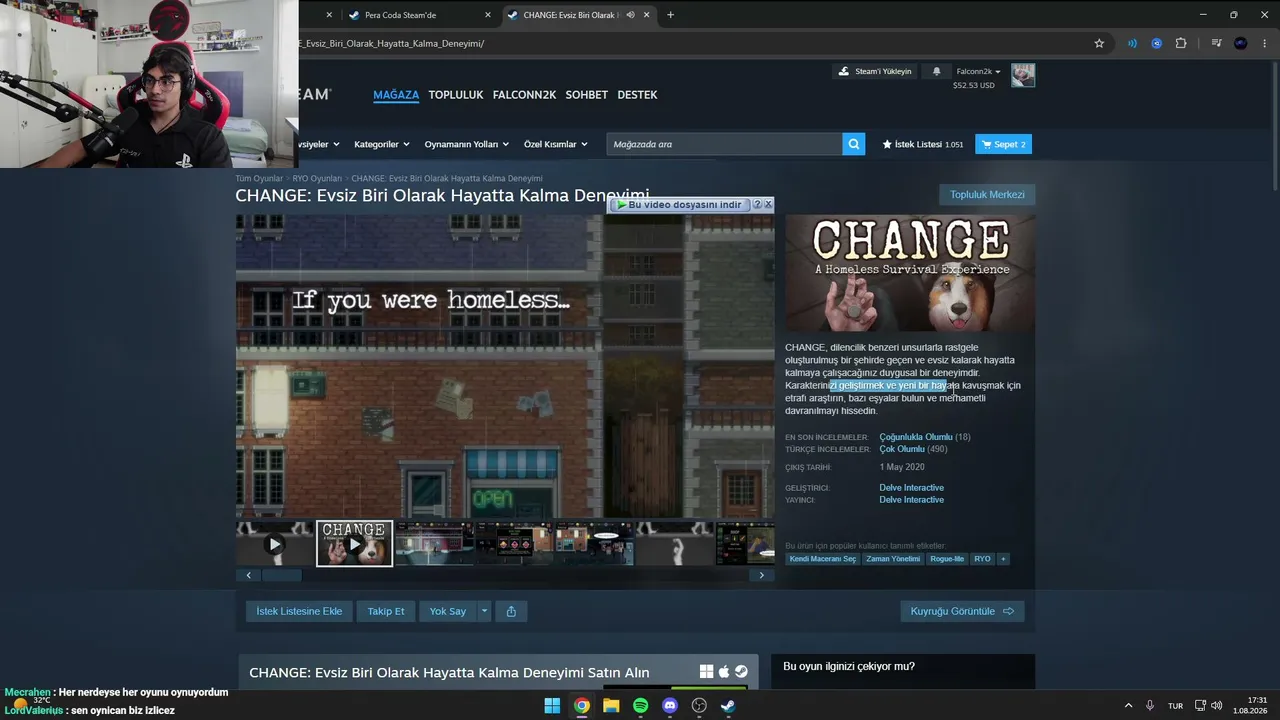Image resolution: width=1280 pixels, height=720 pixels.
Task: Click İstek Listesine Ekle button
Action: pyautogui.click(x=299, y=611)
